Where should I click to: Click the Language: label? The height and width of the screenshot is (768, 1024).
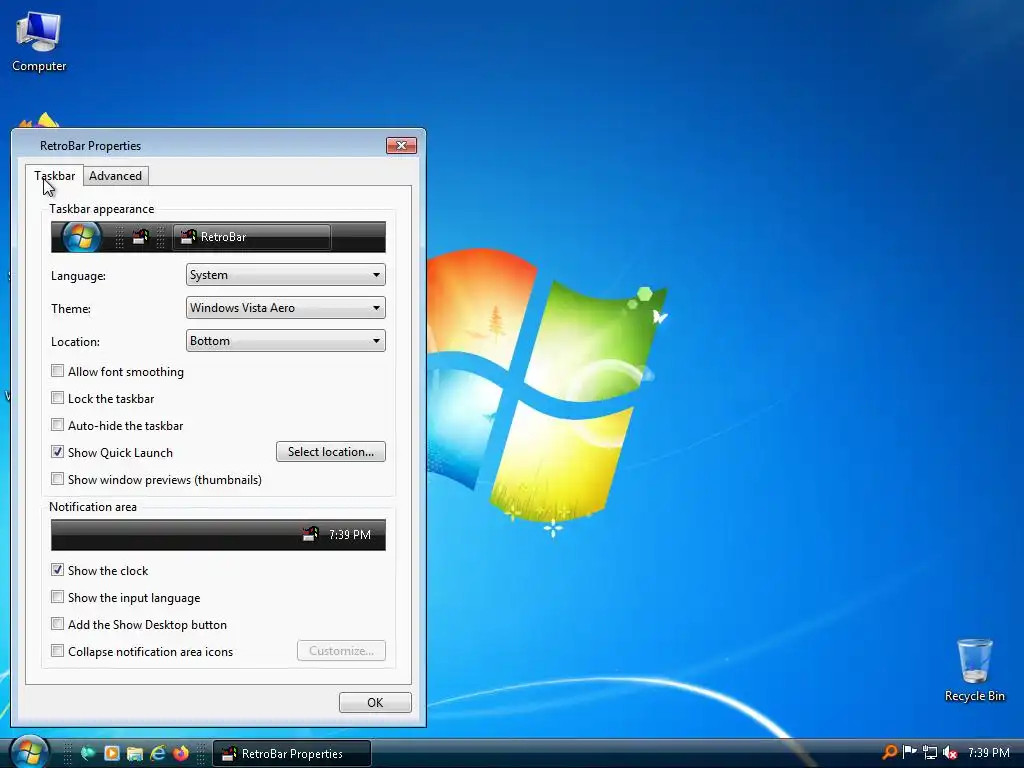click(78, 276)
